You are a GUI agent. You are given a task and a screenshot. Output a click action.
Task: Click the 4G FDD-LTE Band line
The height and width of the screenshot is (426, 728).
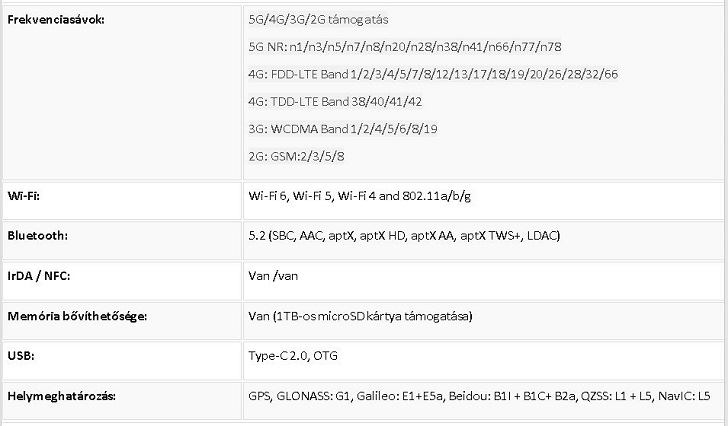(x=433, y=74)
